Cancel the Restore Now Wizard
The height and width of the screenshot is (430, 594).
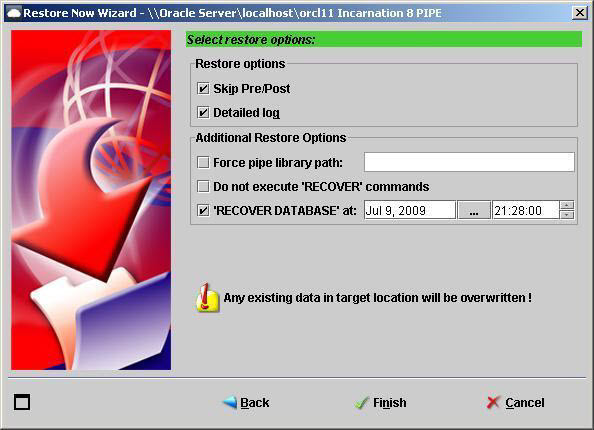point(515,402)
